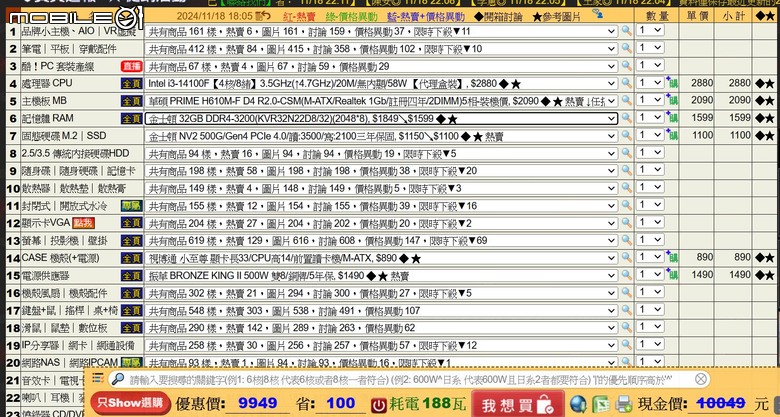This screenshot has height=417, width=780.
Task: Click the magnifier icon in the 顯示卡VGA row
Action: pos(626,222)
